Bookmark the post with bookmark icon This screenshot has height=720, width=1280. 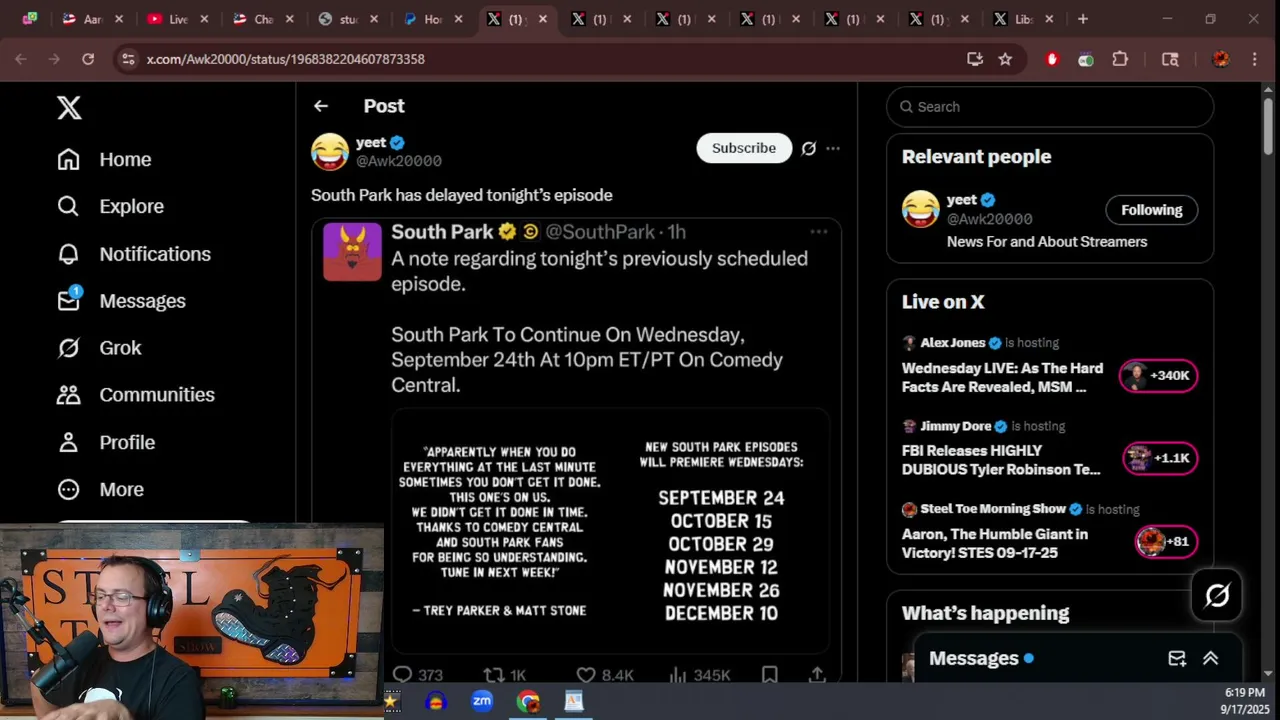coord(769,675)
